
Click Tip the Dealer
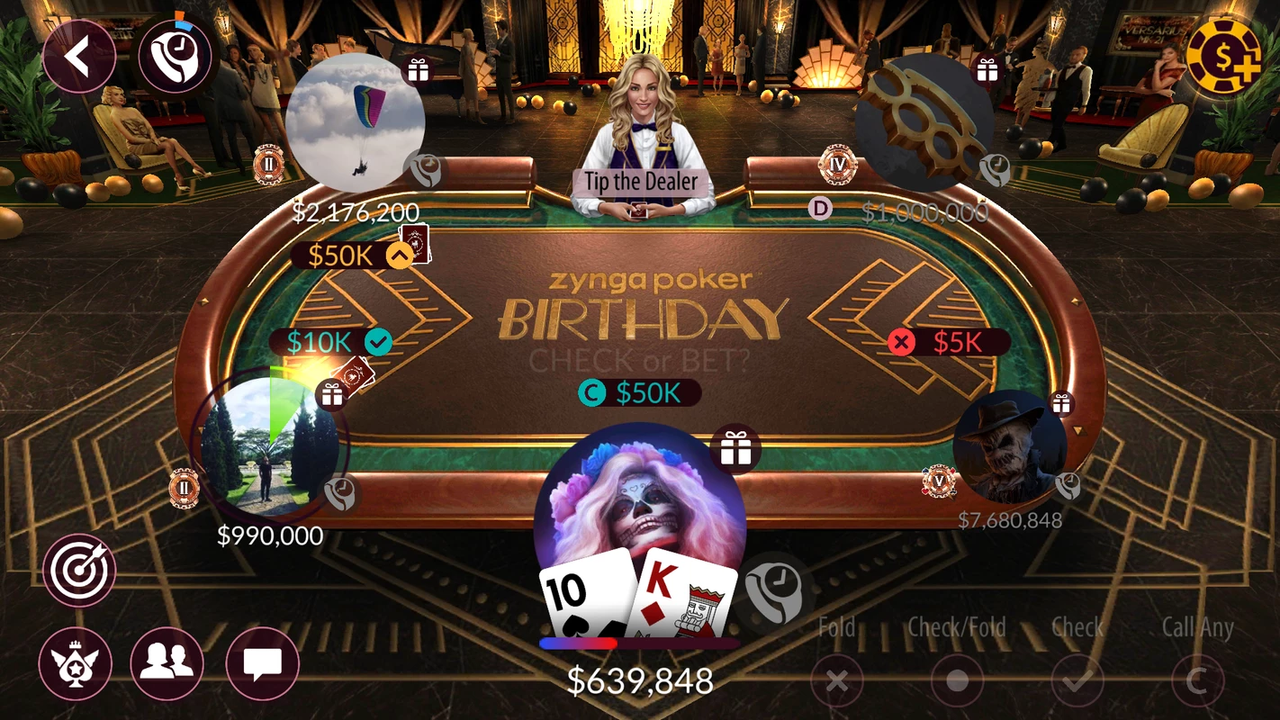coord(641,182)
